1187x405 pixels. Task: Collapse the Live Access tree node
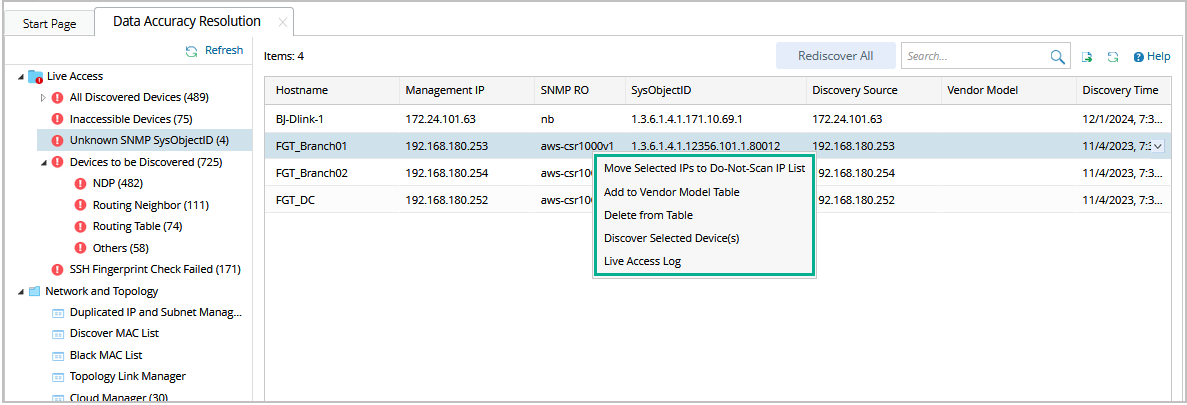point(21,76)
